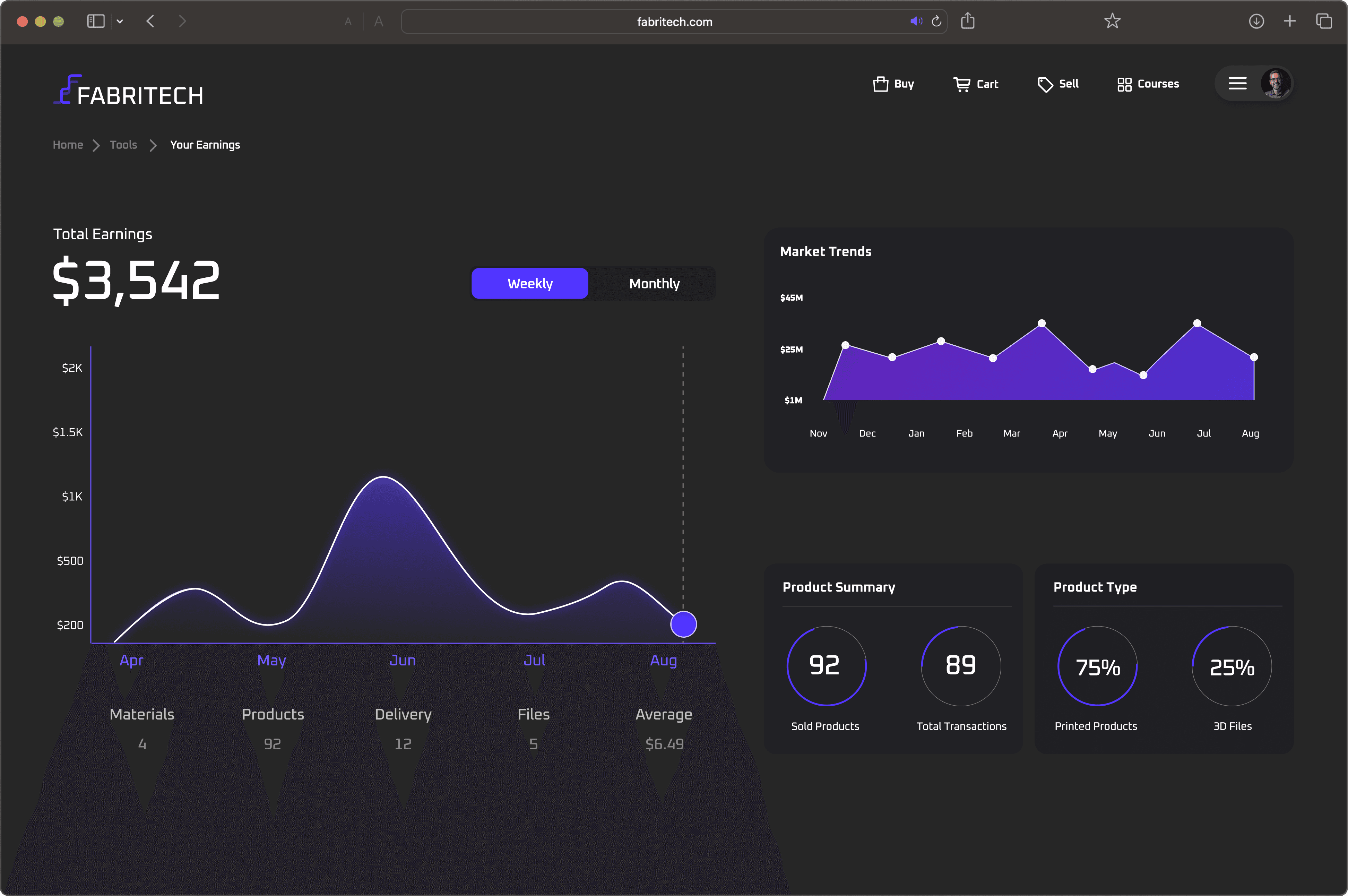Click the Home breadcrumb link
This screenshot has width=1348, height=896.
(68, 145)
